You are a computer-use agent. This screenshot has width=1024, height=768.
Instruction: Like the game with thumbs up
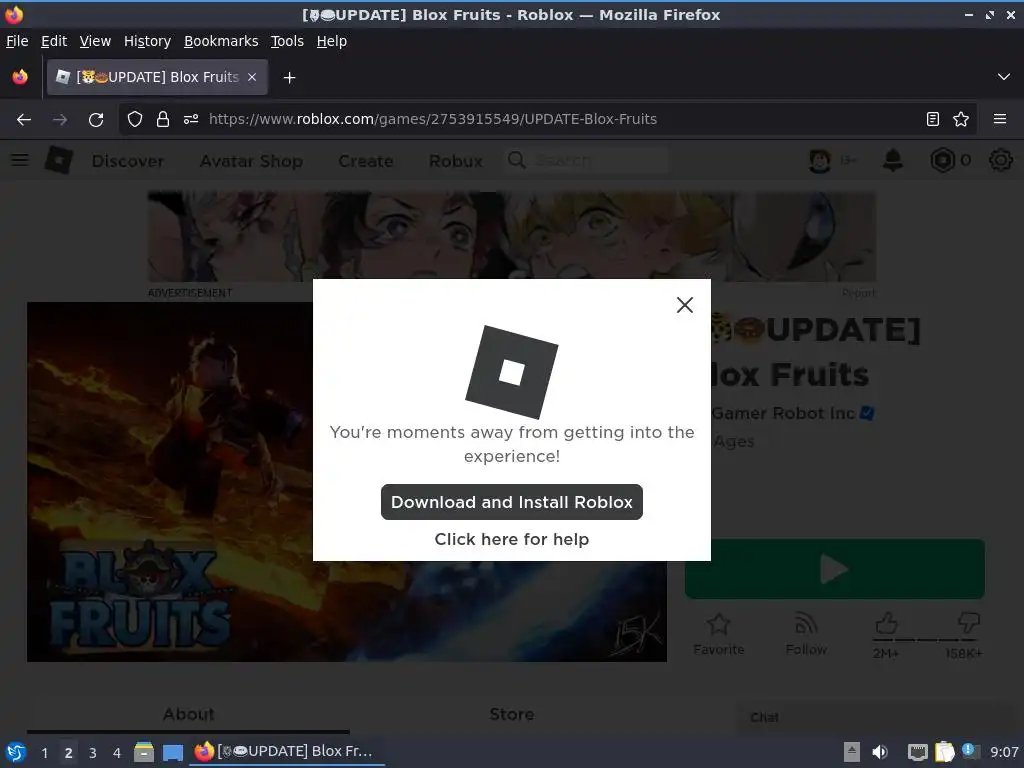tap(886, 624)
